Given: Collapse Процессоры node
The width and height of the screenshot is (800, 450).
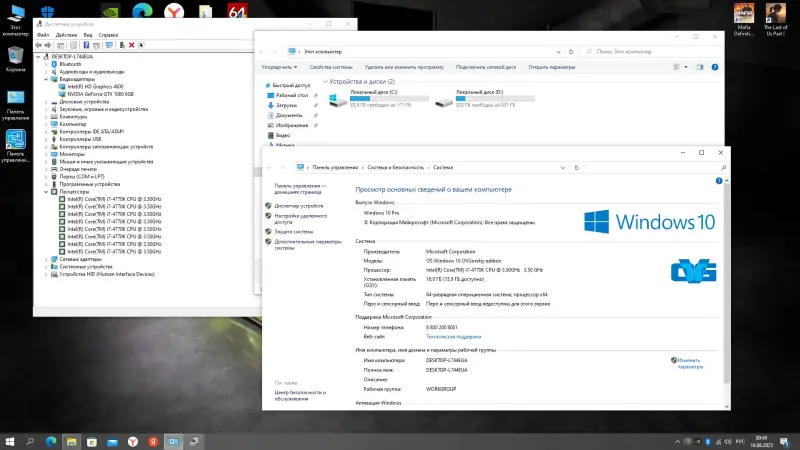Looking at the screenshot, I should (46, 191).
